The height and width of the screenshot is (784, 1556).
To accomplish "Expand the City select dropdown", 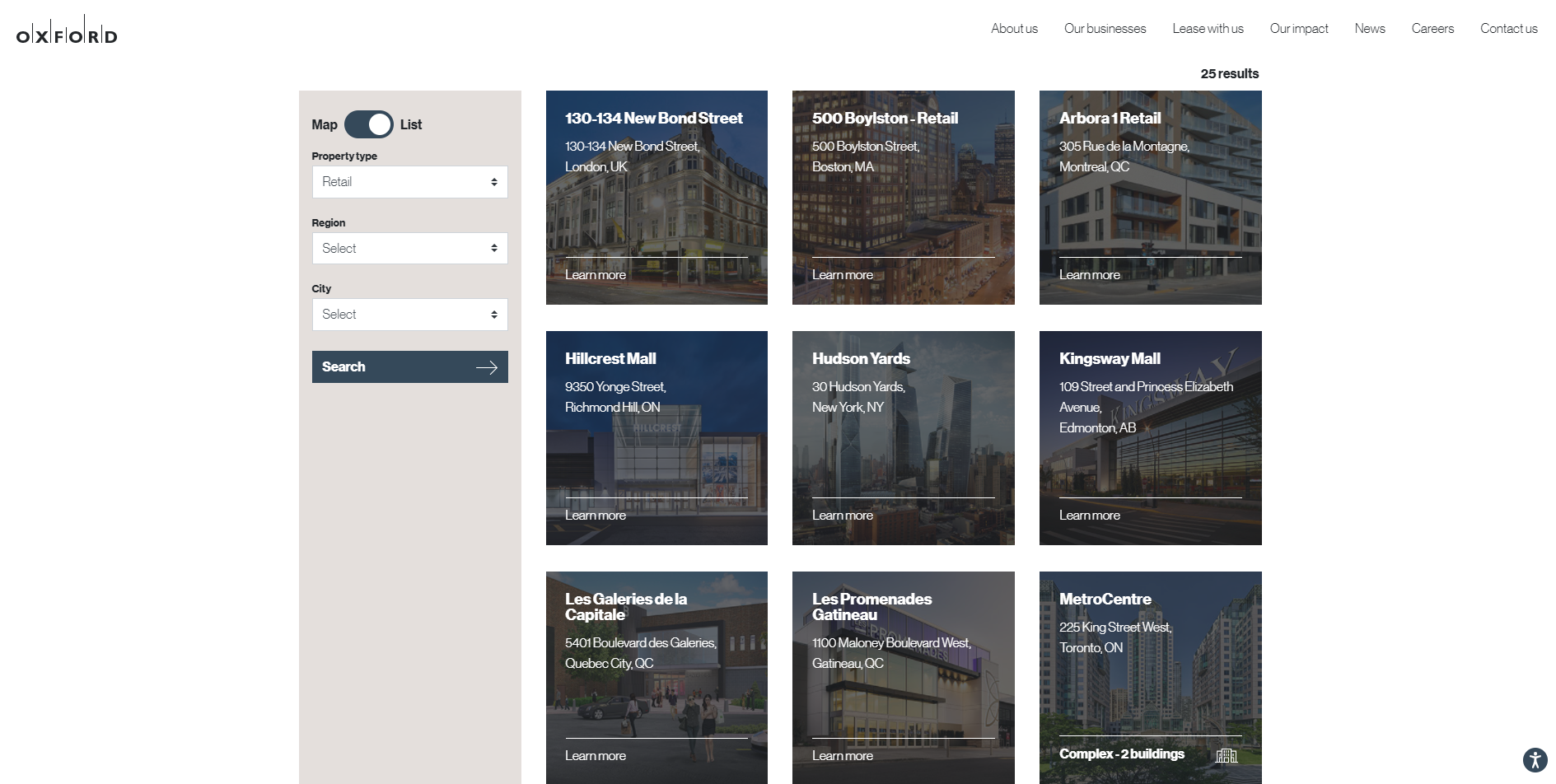I will click(x=409, y=315).
